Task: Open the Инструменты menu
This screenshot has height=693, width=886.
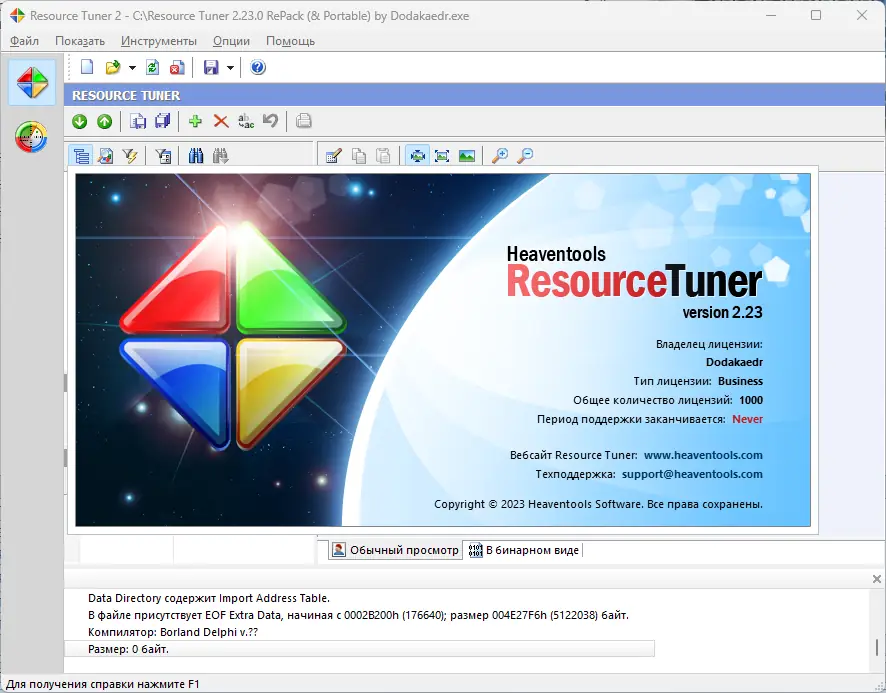Action: pyautogui.click(x=159, y=41)
